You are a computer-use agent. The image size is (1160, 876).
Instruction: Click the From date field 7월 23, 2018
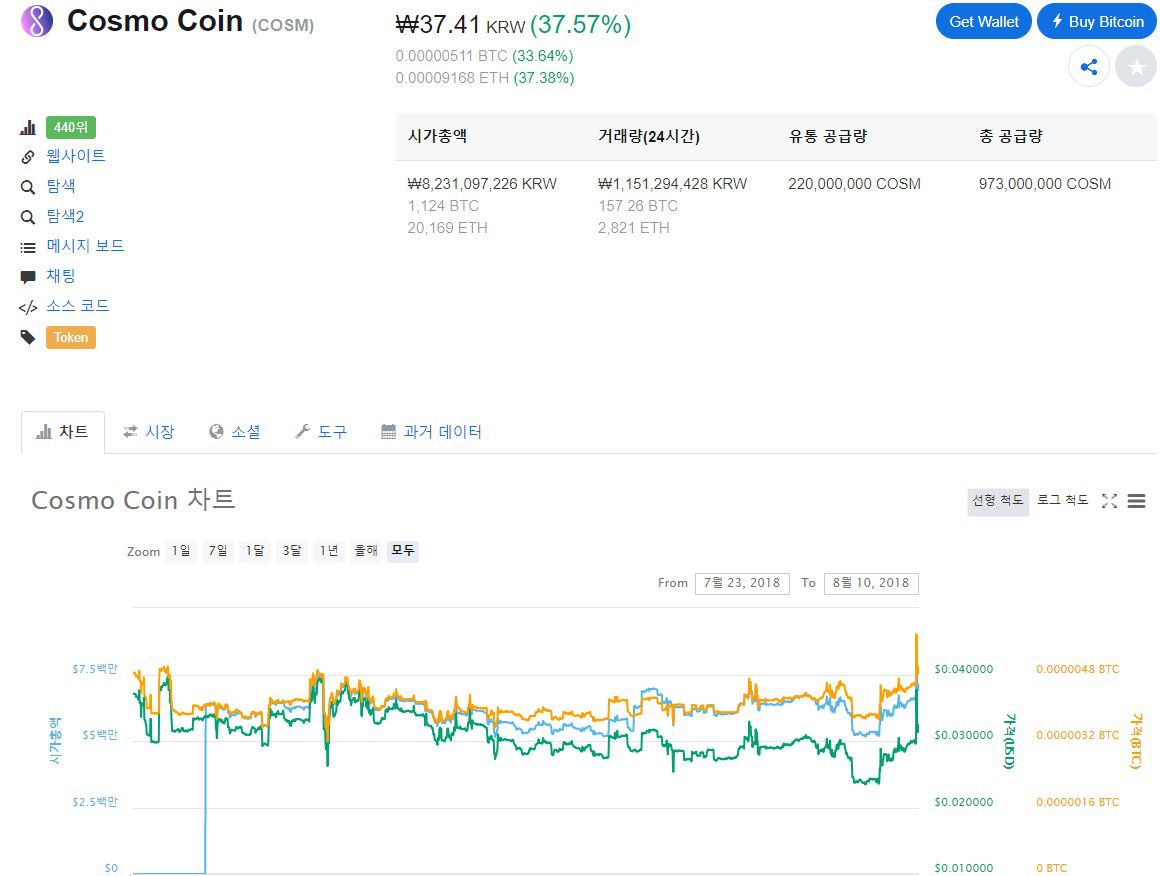pos(742,583)
